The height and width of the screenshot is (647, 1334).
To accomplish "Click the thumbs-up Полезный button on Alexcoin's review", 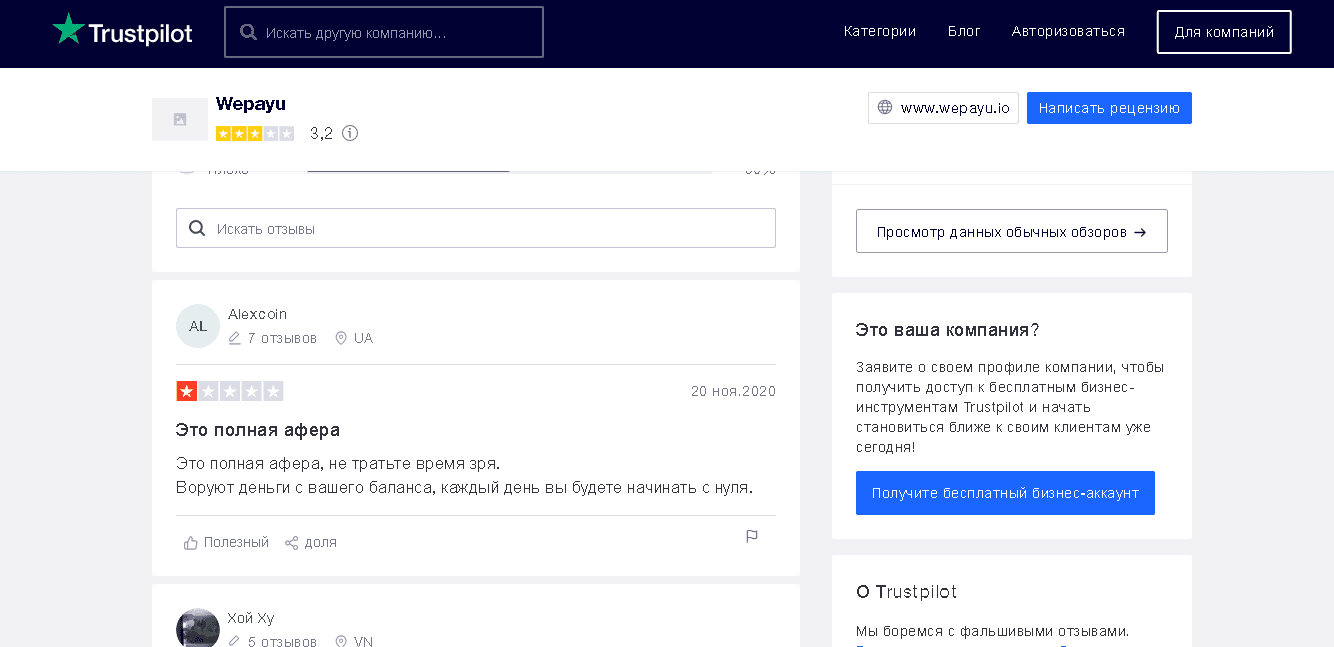I will [225, 541].
